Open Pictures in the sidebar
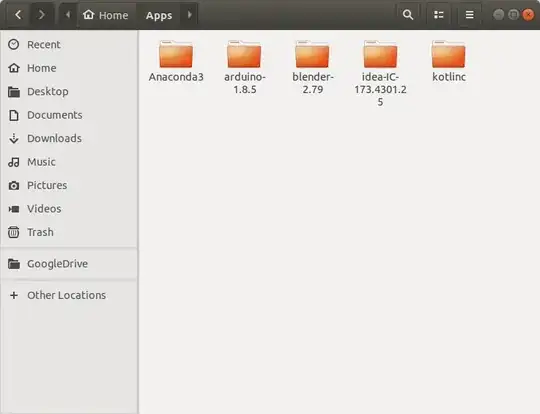Image resolution: width=540 pixels, height=414 pixels. click(69, 185)
